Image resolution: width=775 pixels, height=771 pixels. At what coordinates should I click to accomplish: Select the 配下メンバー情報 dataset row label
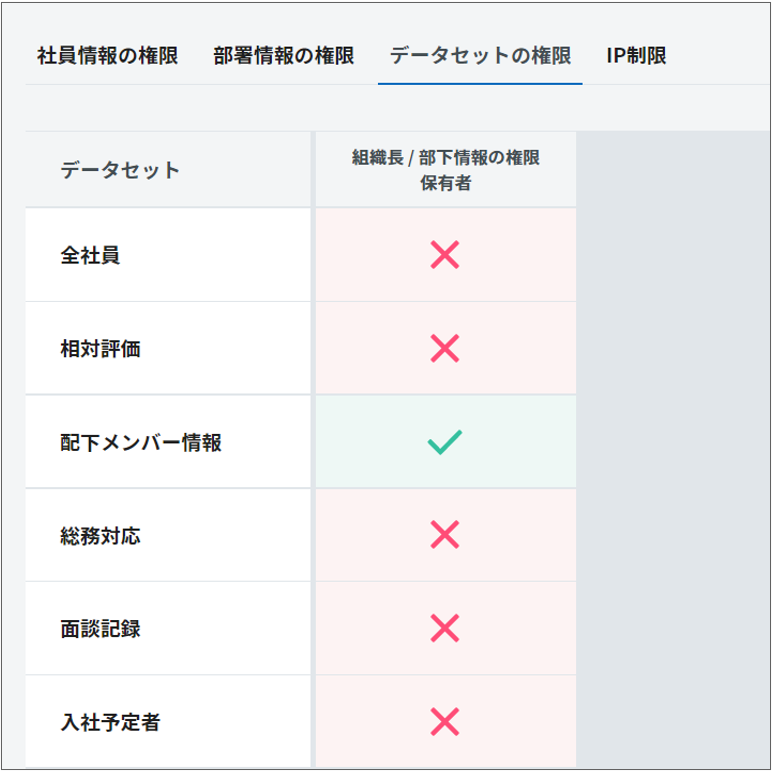point(141,442)
